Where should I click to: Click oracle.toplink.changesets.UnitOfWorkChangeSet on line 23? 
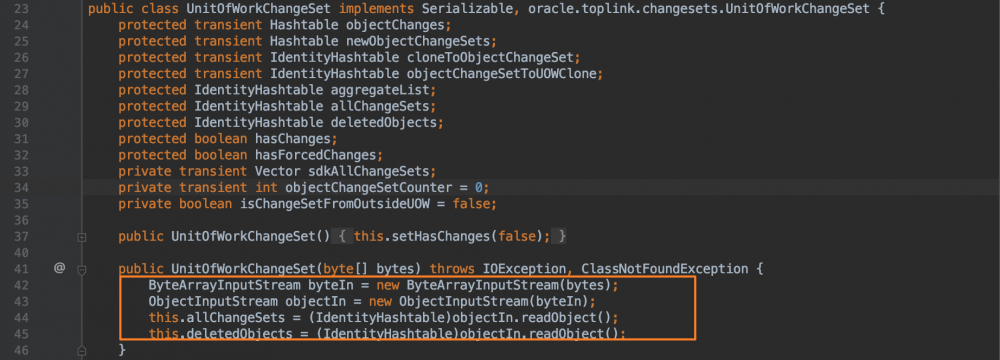[698, 10]
